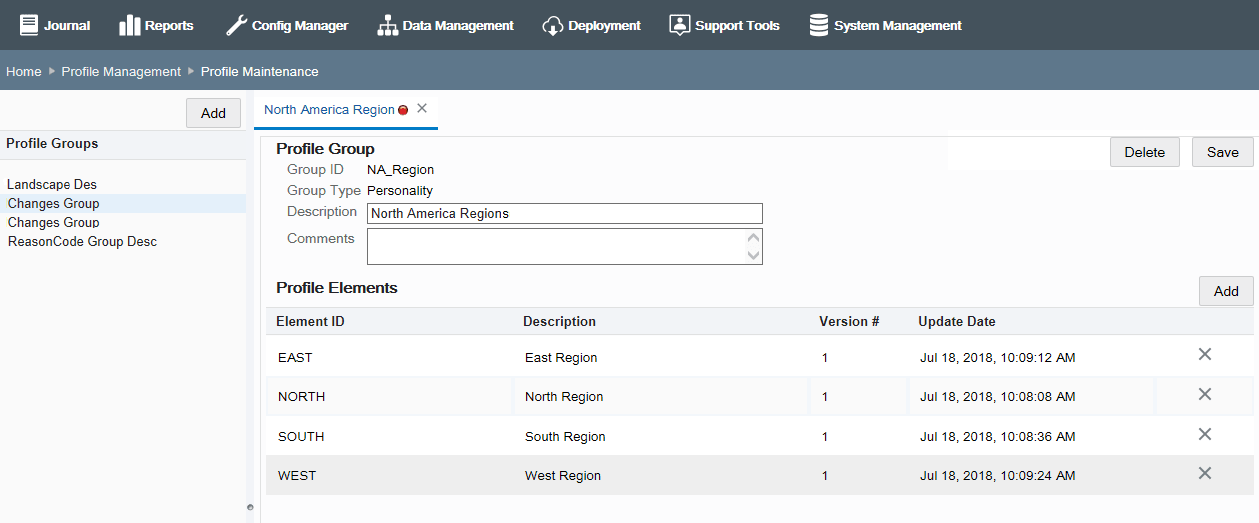Select Landscape Des profile group
The image size is (1259, 523).
(52, 184)
